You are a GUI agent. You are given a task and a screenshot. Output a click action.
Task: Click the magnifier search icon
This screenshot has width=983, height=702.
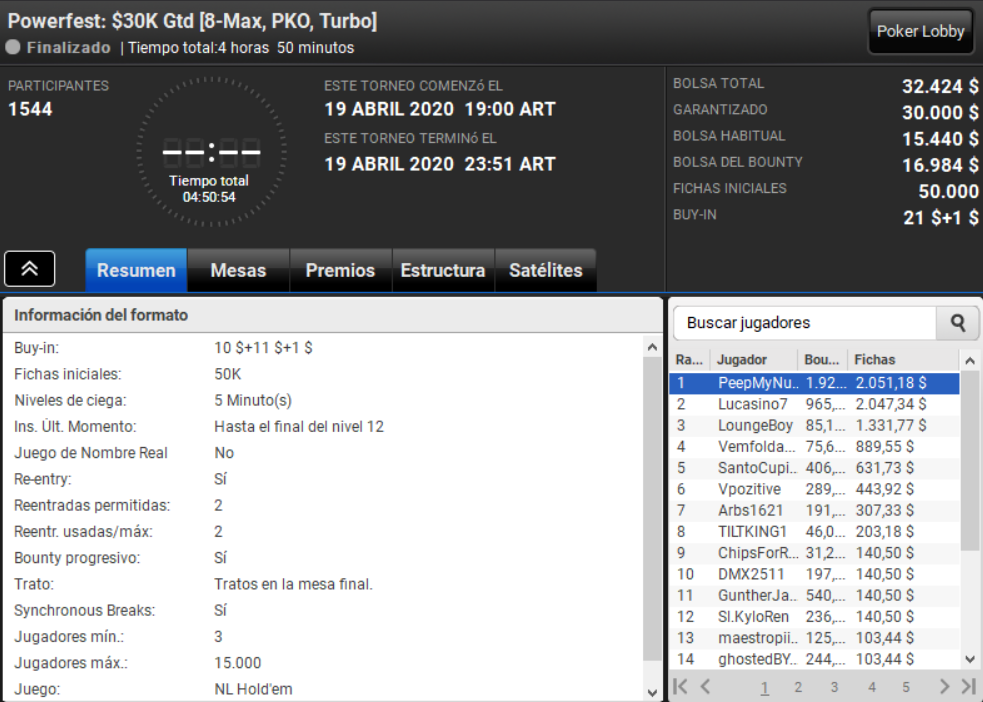[x=957, y=323]
